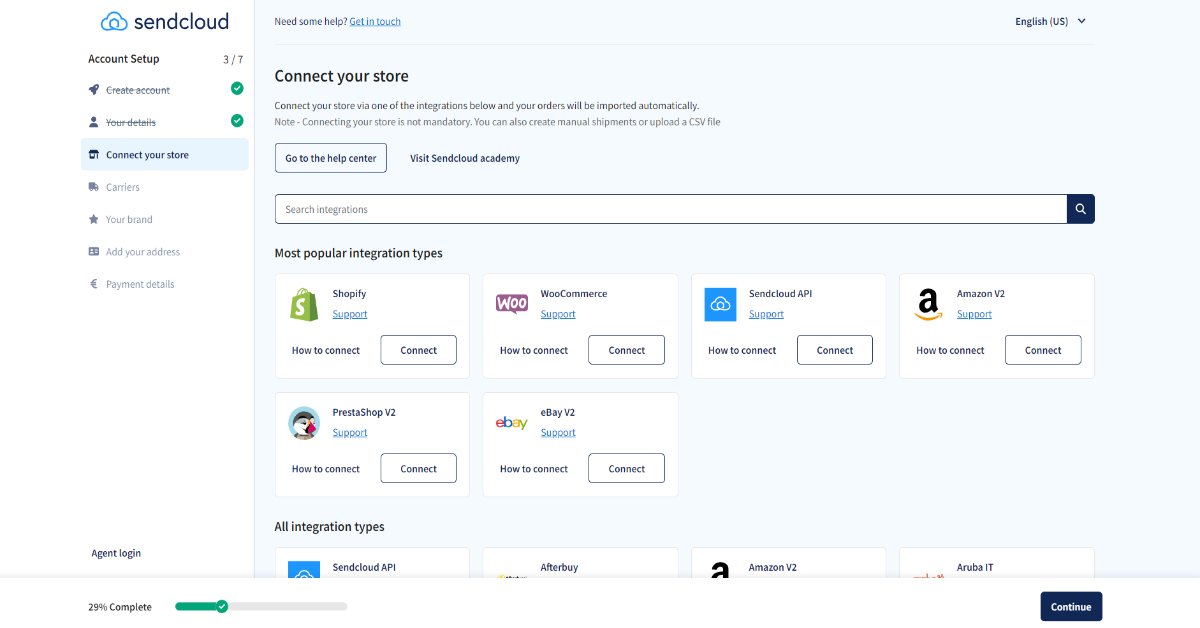This screenshot has width=1200, height=628.
Task: Open eBay V2 Support link
Action: [558, 433]
